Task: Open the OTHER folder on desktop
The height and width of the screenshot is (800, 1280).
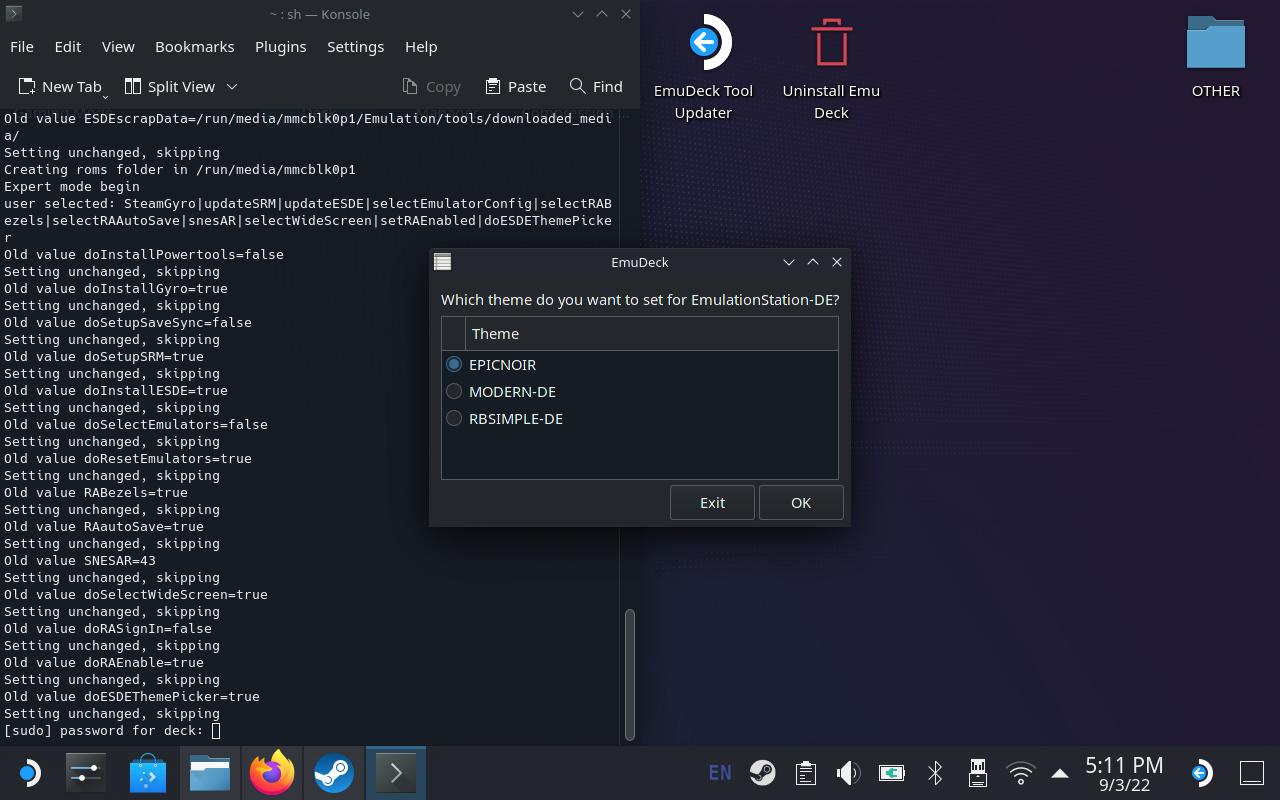Action: point(1215,45)
